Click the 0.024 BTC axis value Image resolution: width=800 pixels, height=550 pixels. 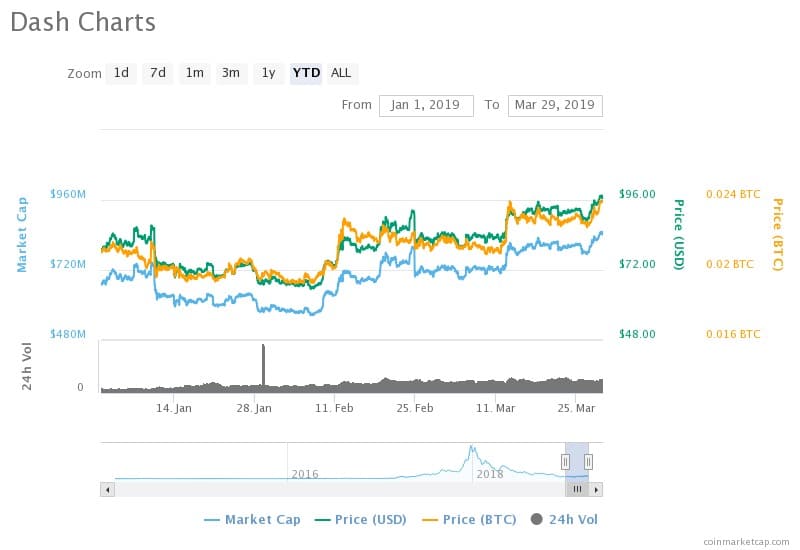733,194
